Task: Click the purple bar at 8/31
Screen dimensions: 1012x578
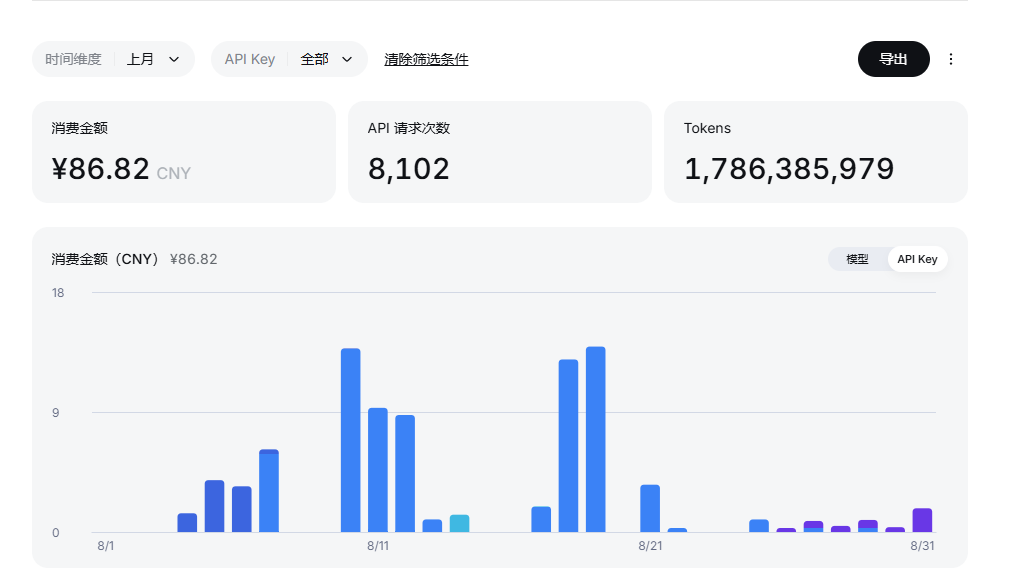Action: (922, 521)
